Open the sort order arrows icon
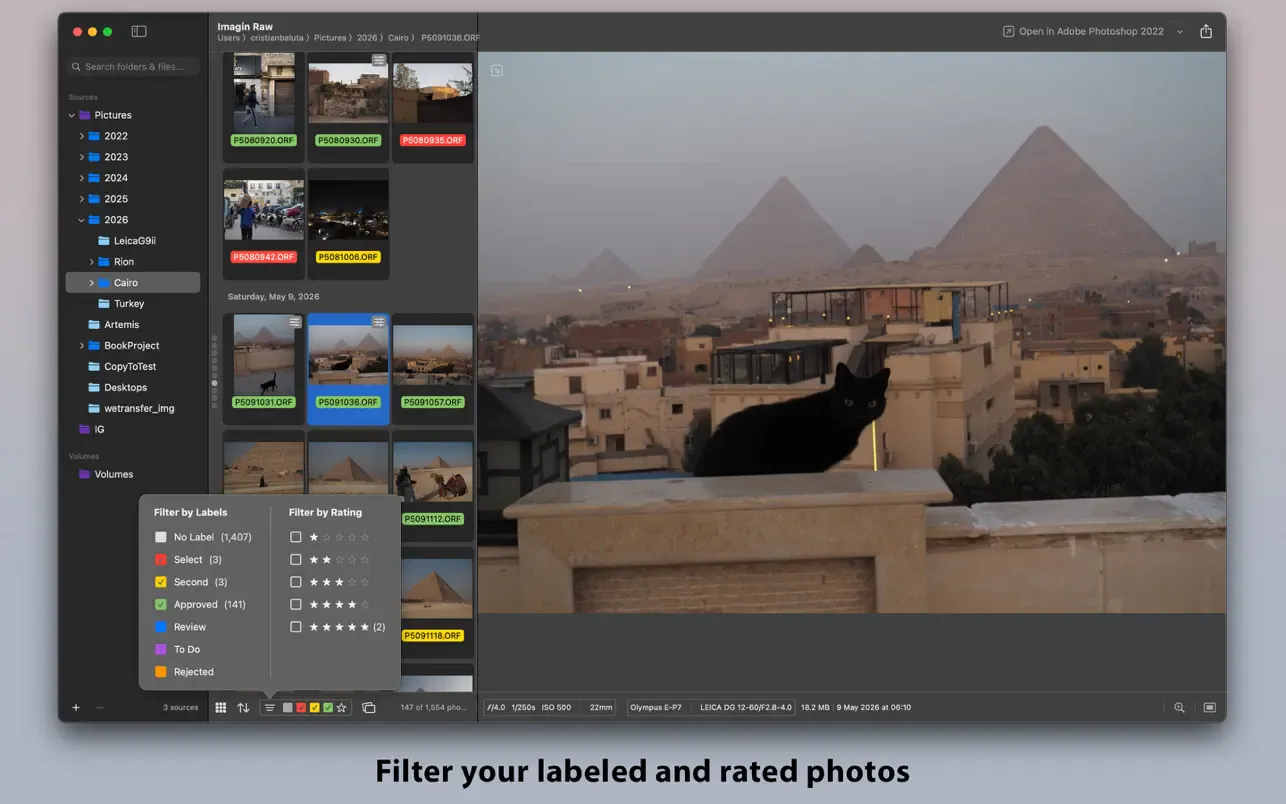This screenshot has width=1286, height=804. [243, 707]
